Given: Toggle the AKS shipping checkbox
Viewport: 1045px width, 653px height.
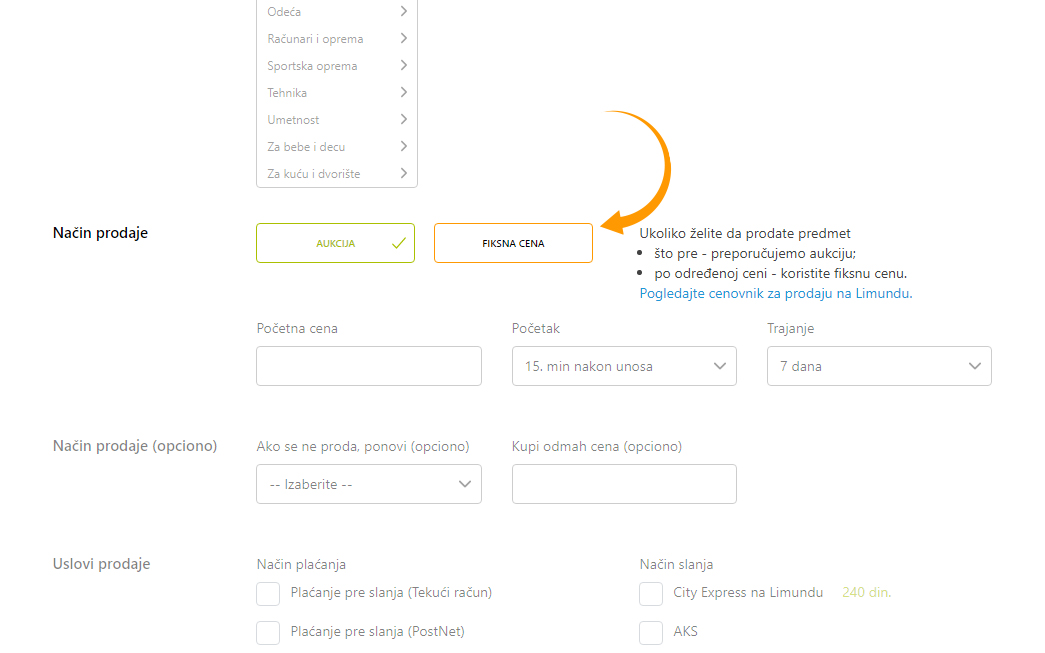Looking at the screenshot, I should (x=650, y=632).
